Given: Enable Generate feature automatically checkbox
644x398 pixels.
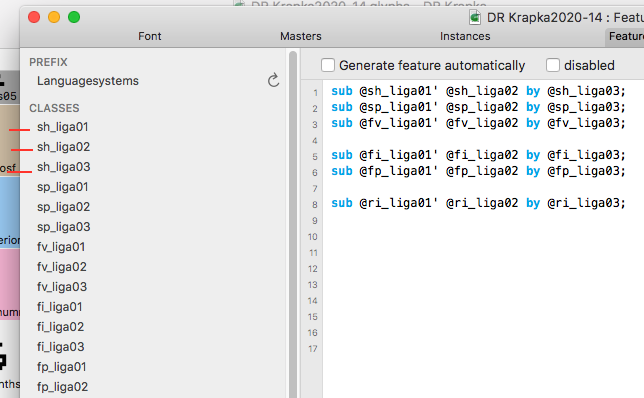Looking at the screenshot, I should (x=328, y=65).
